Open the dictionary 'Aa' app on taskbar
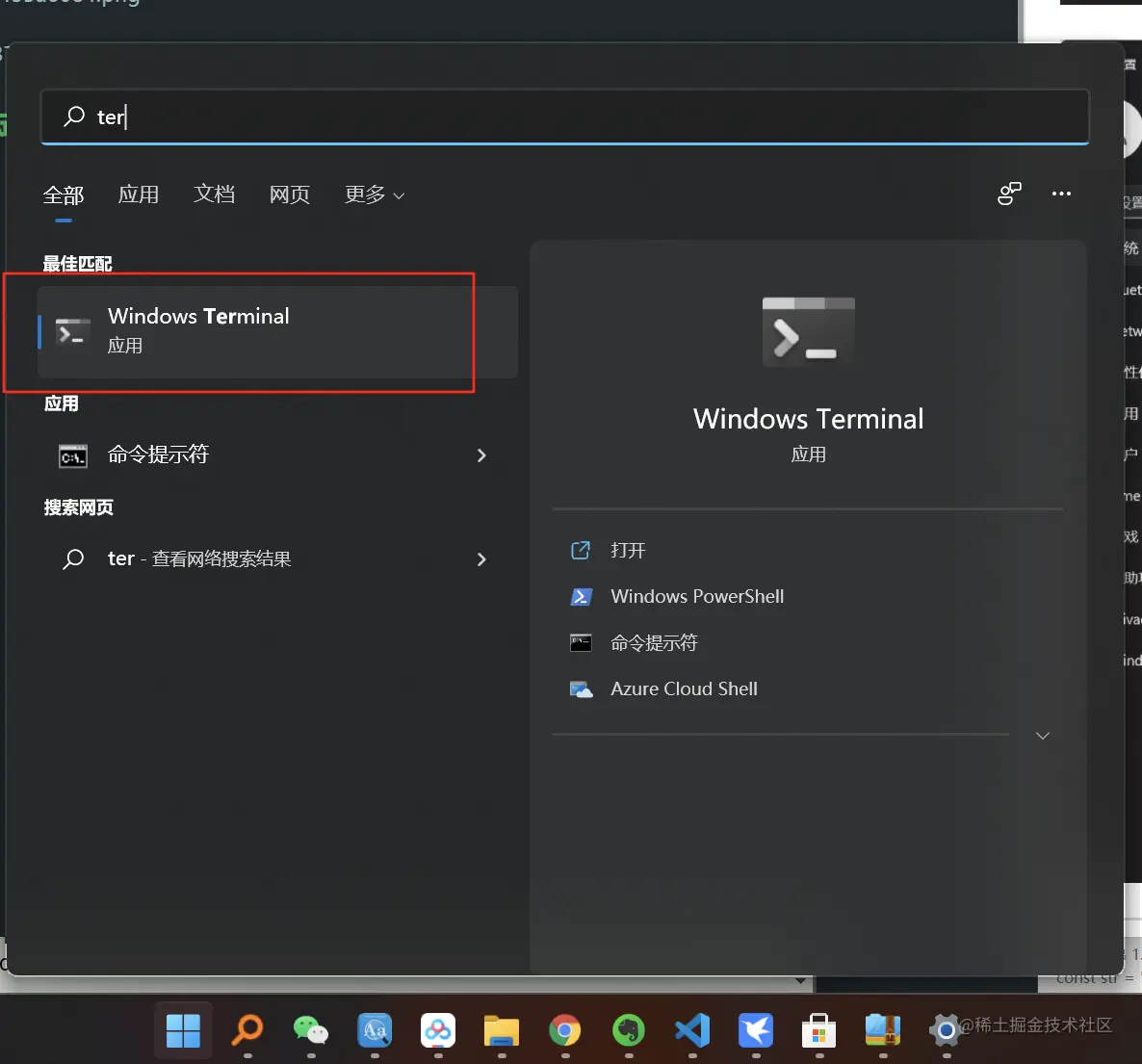 coord(375,1030)
